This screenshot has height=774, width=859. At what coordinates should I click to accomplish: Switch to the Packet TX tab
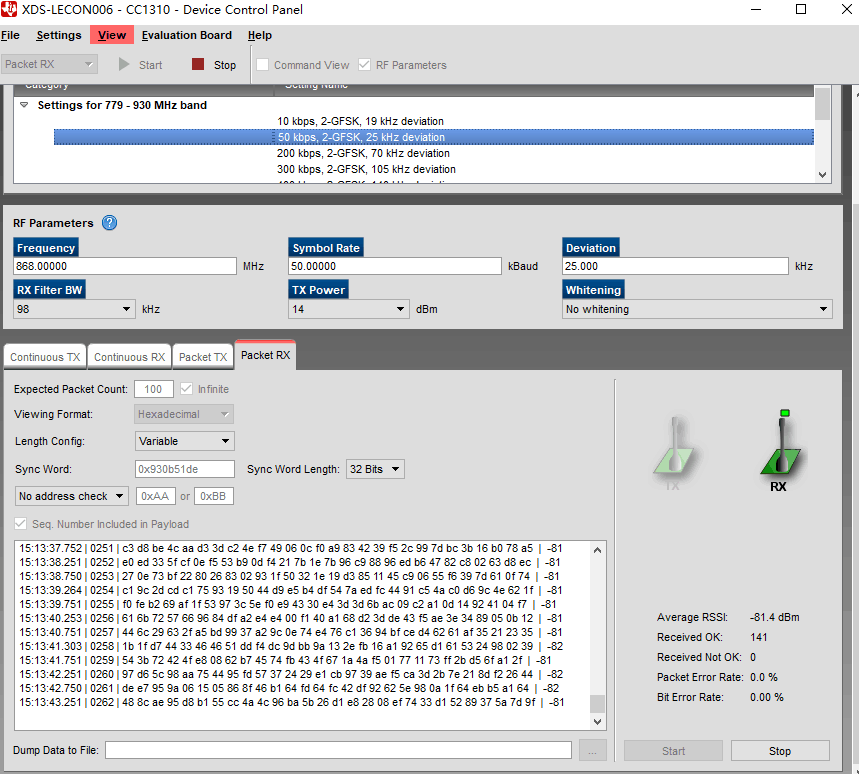pyautogui.click(x=203, y=357)
